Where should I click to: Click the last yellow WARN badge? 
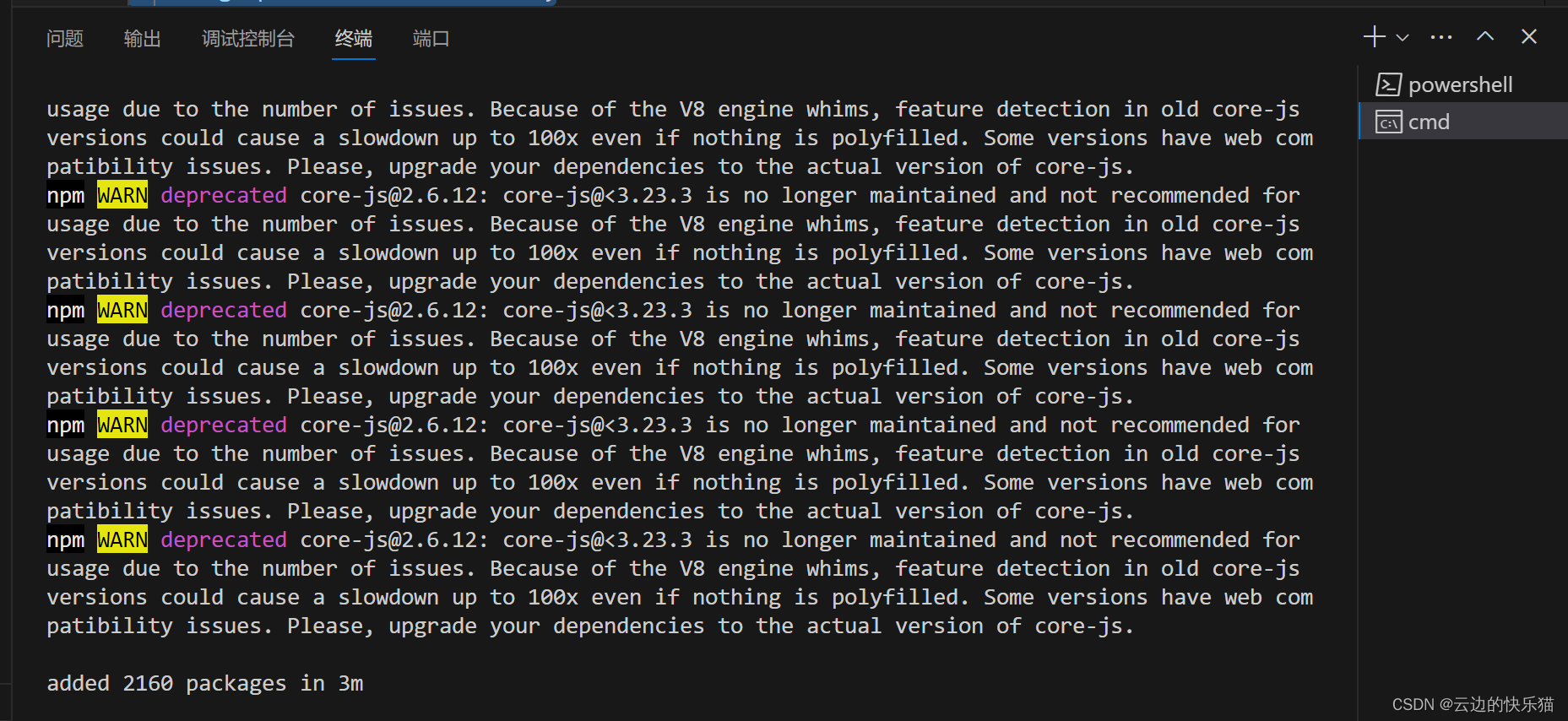pos(122,539)
